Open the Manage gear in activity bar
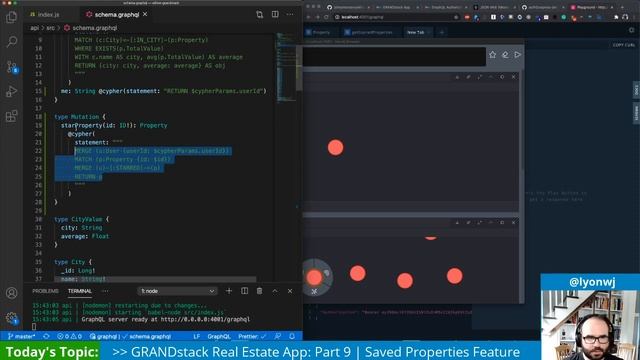Image resolution: width=640 pixels, height=360 pixels. tap(11, 318)
